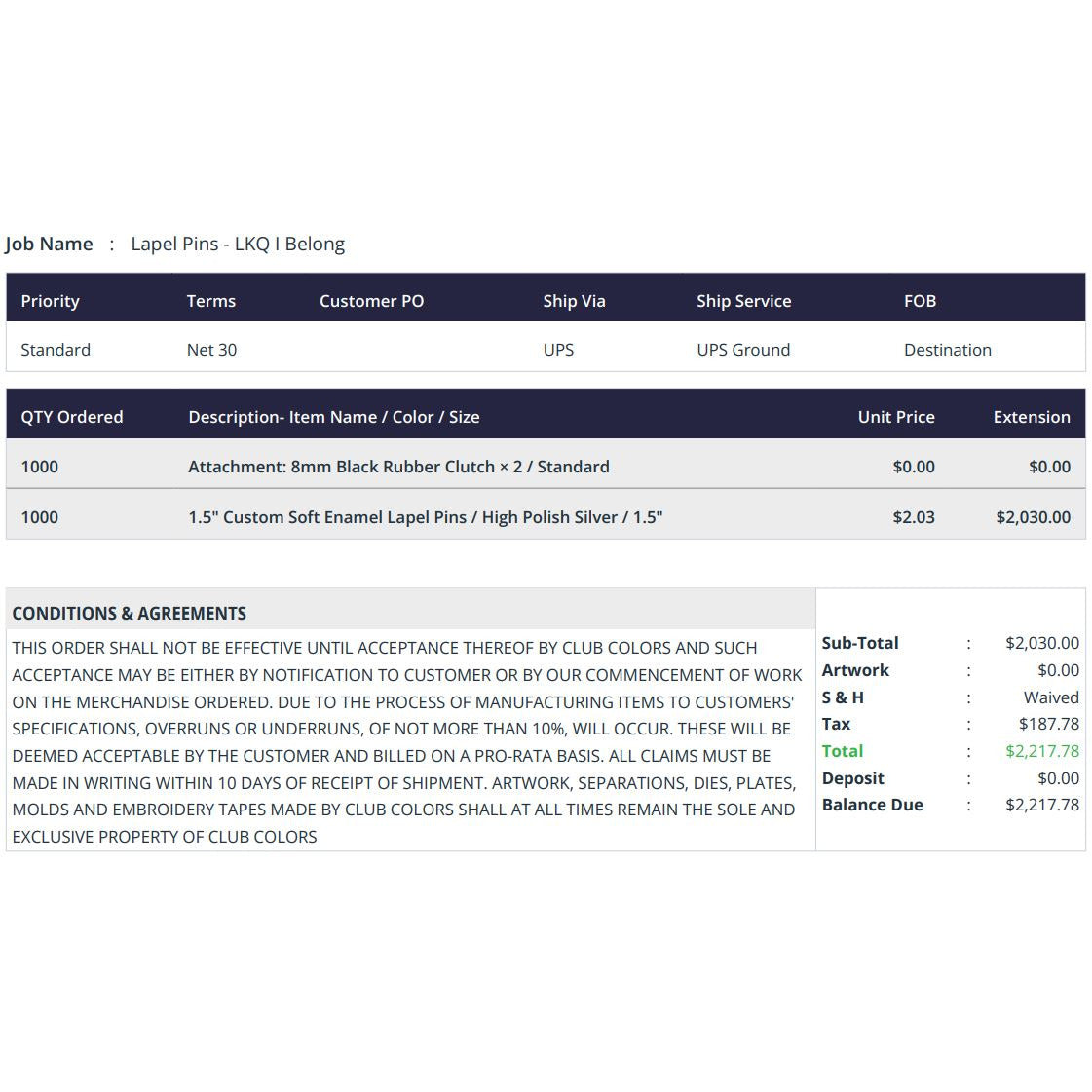Select the Lapel Pins - LKQ I Belong text
1092x1092 pixels.
tap(238, 244)
